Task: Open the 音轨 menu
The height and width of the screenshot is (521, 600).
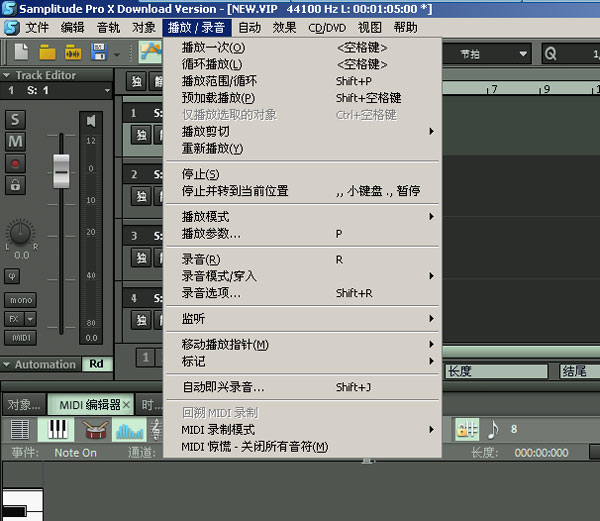Action: click(x=108, y=28)
